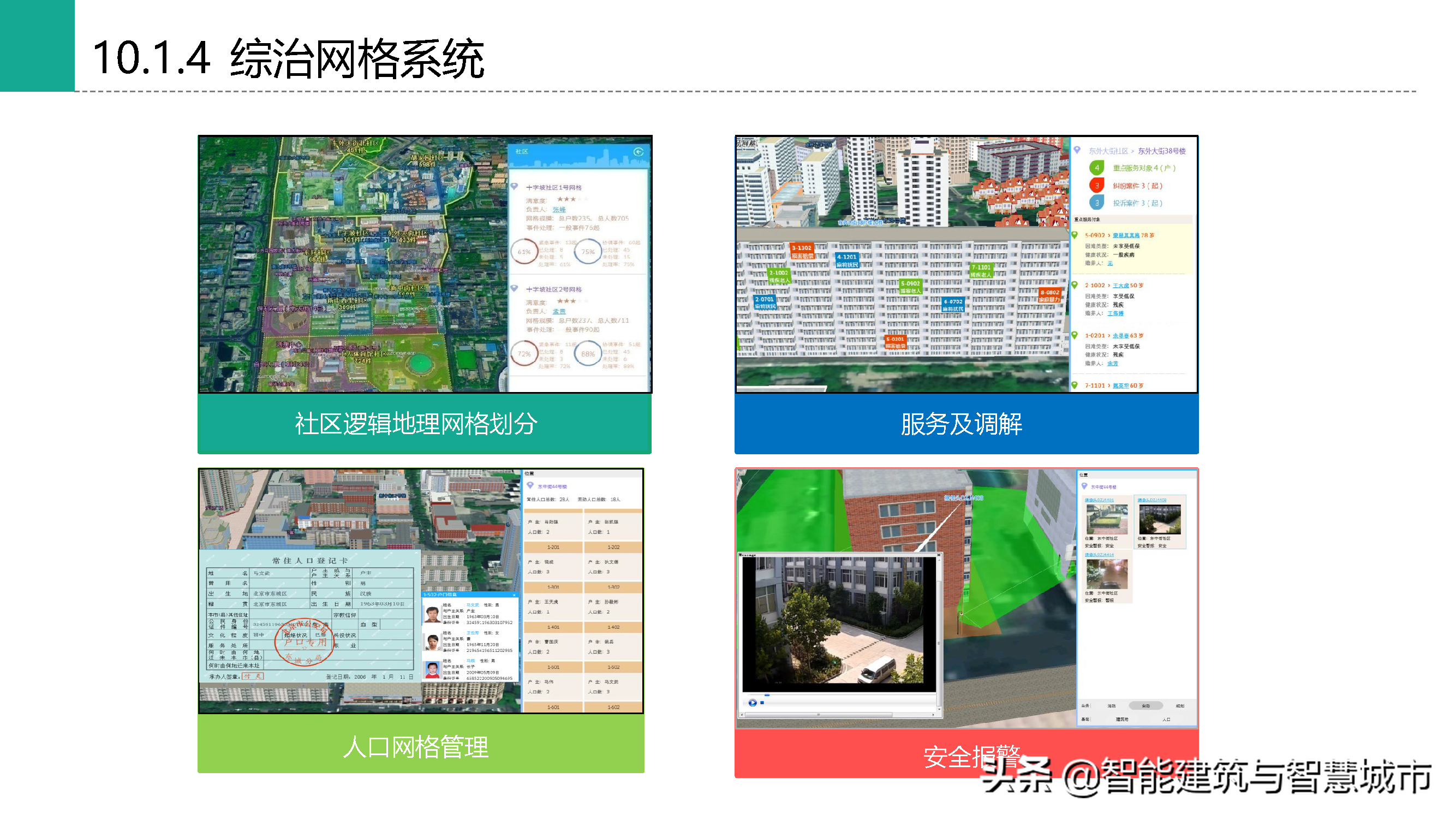Click building label 5-0201 on facade

point(896,342)
